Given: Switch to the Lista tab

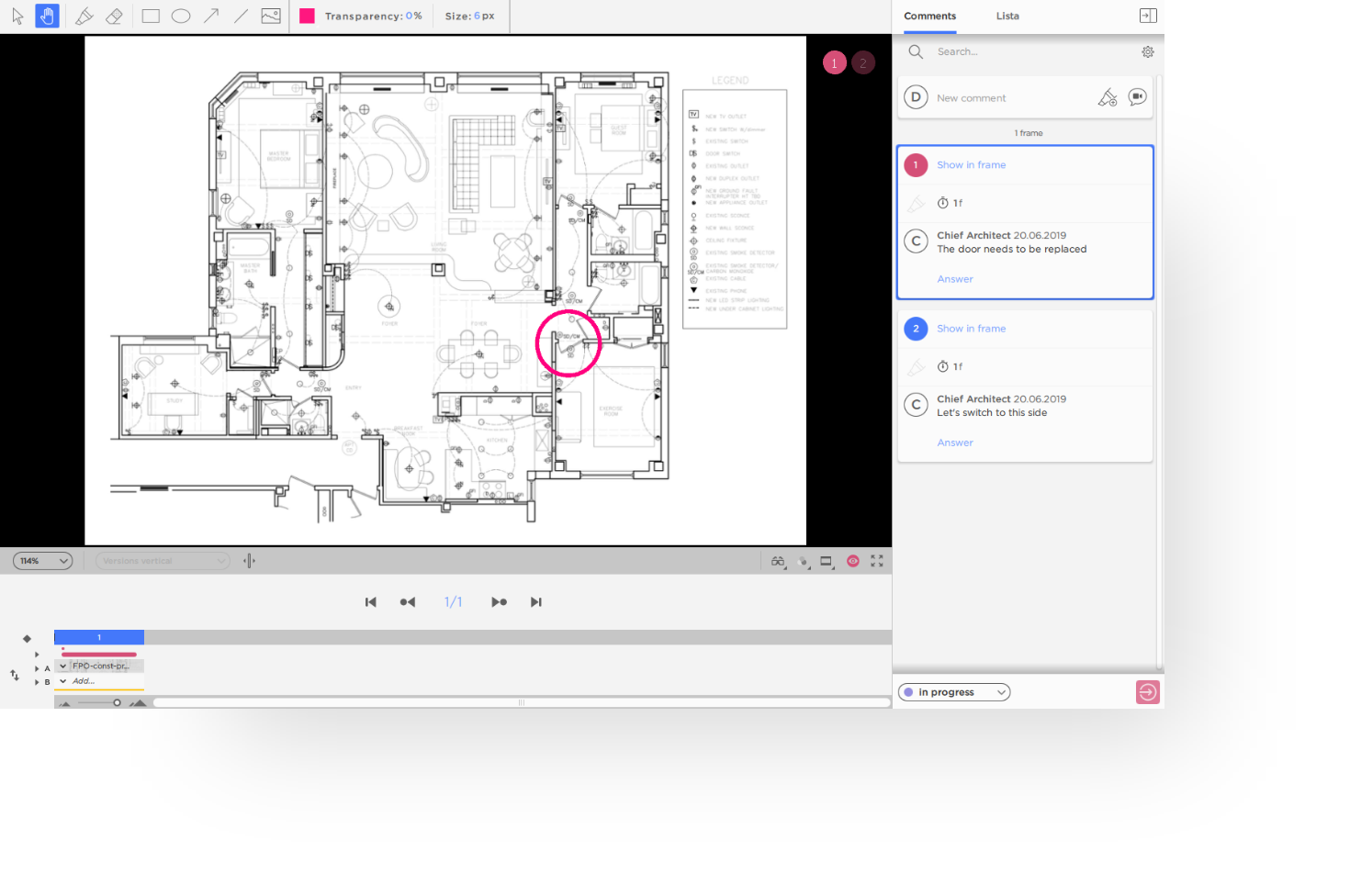Looking at the screenshot, I should (1007, 17).
